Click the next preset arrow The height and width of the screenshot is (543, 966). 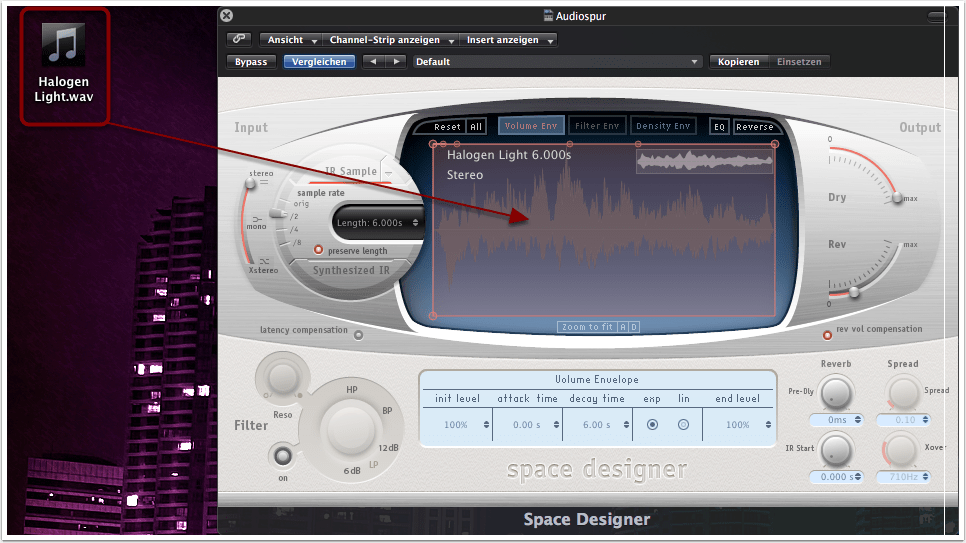click(396, 62)
